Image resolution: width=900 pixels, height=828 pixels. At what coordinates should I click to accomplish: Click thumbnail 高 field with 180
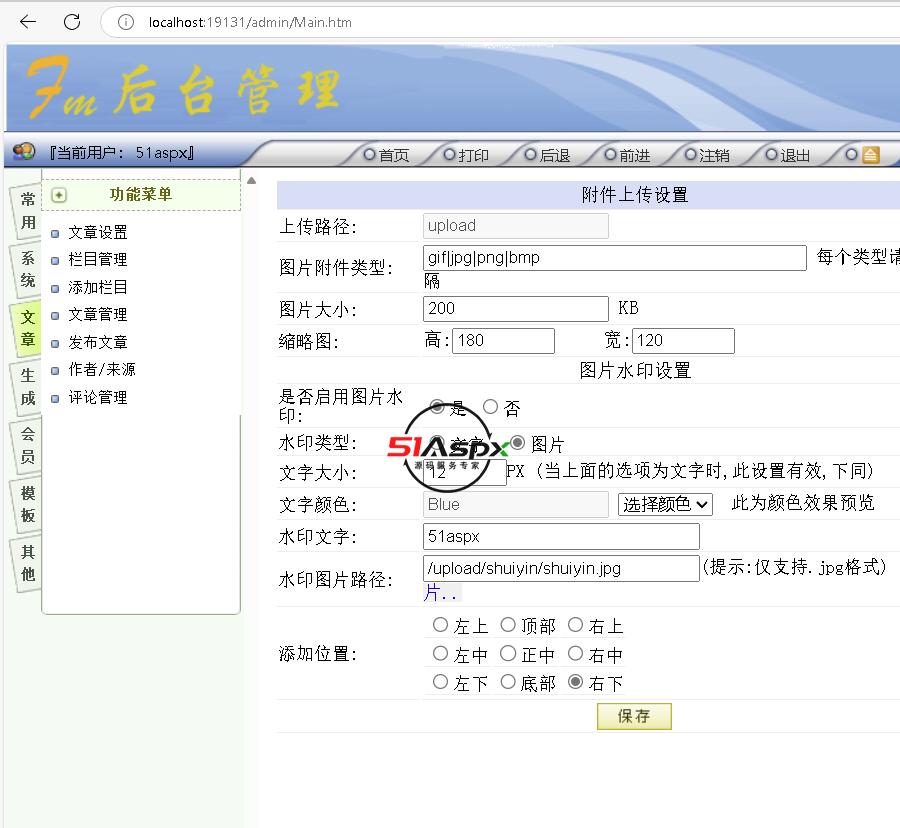click(503, 341)
